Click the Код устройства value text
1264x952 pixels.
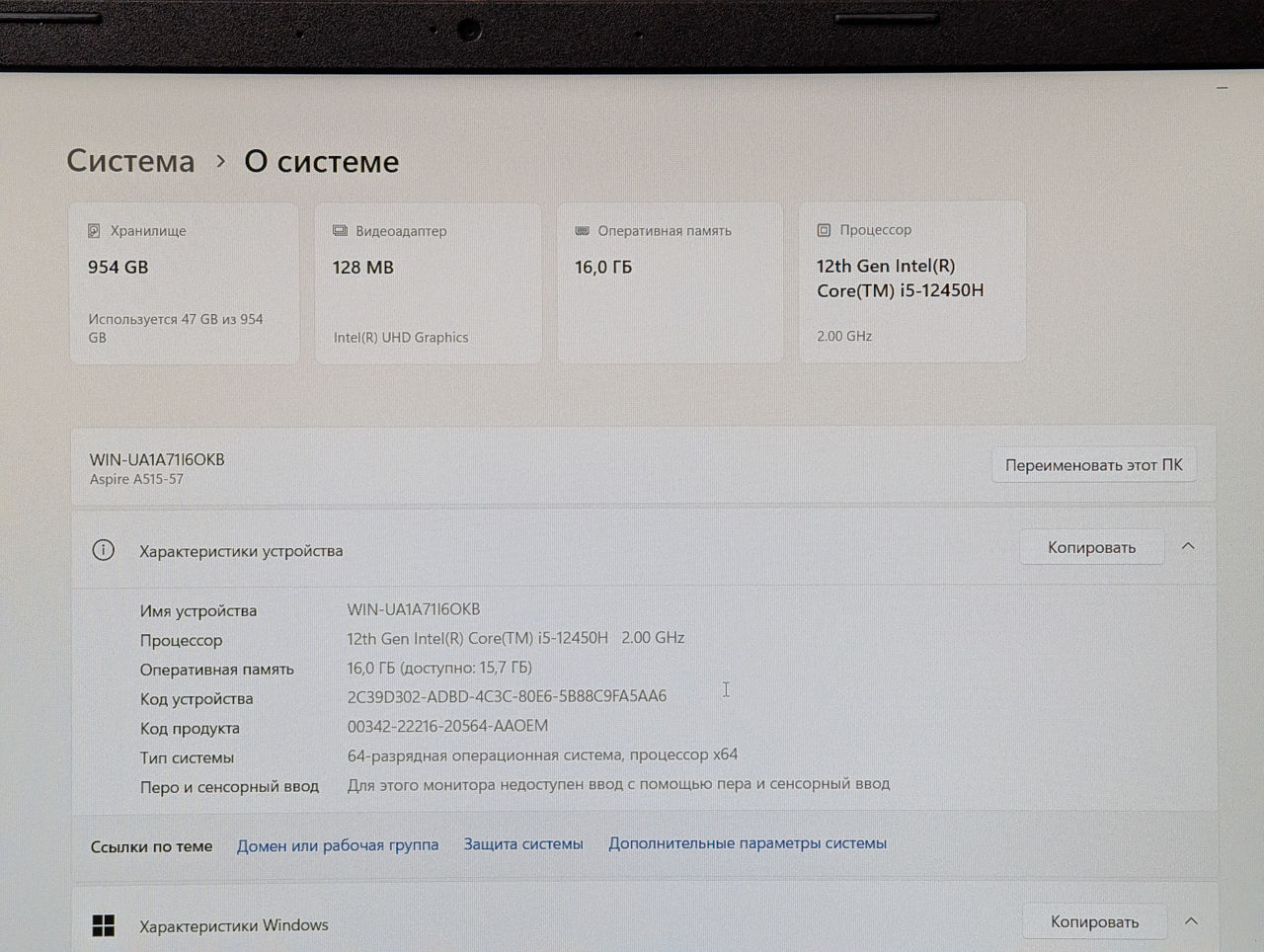507,696
